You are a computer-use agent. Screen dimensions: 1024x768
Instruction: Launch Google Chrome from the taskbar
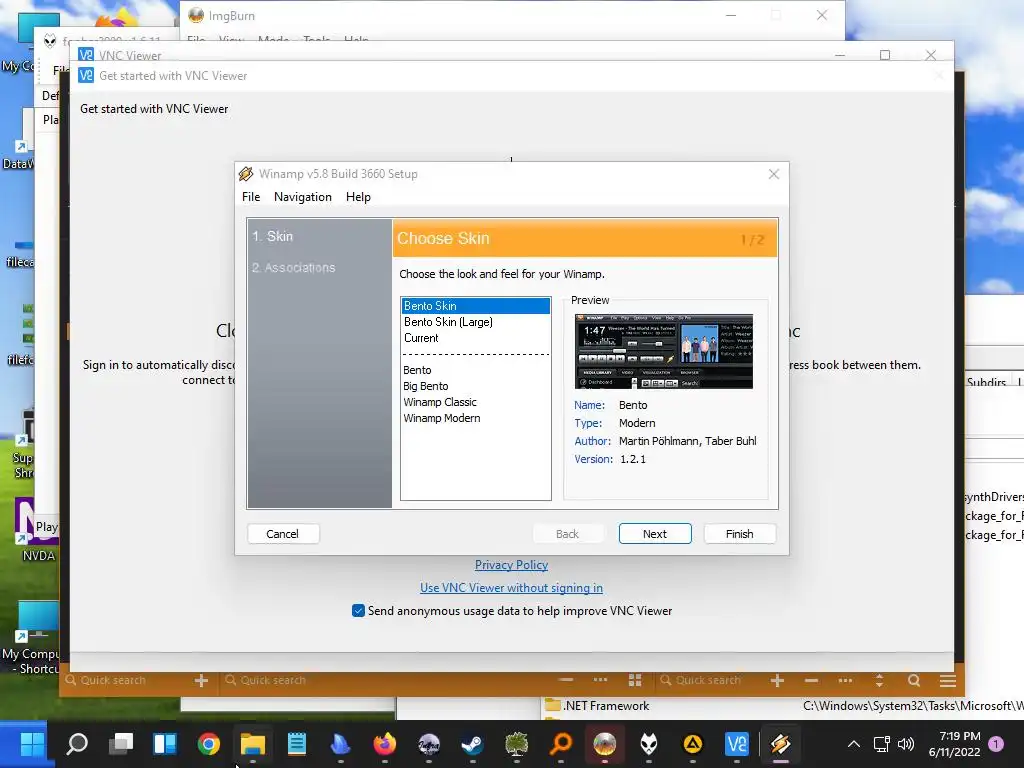tap(209, 743)
